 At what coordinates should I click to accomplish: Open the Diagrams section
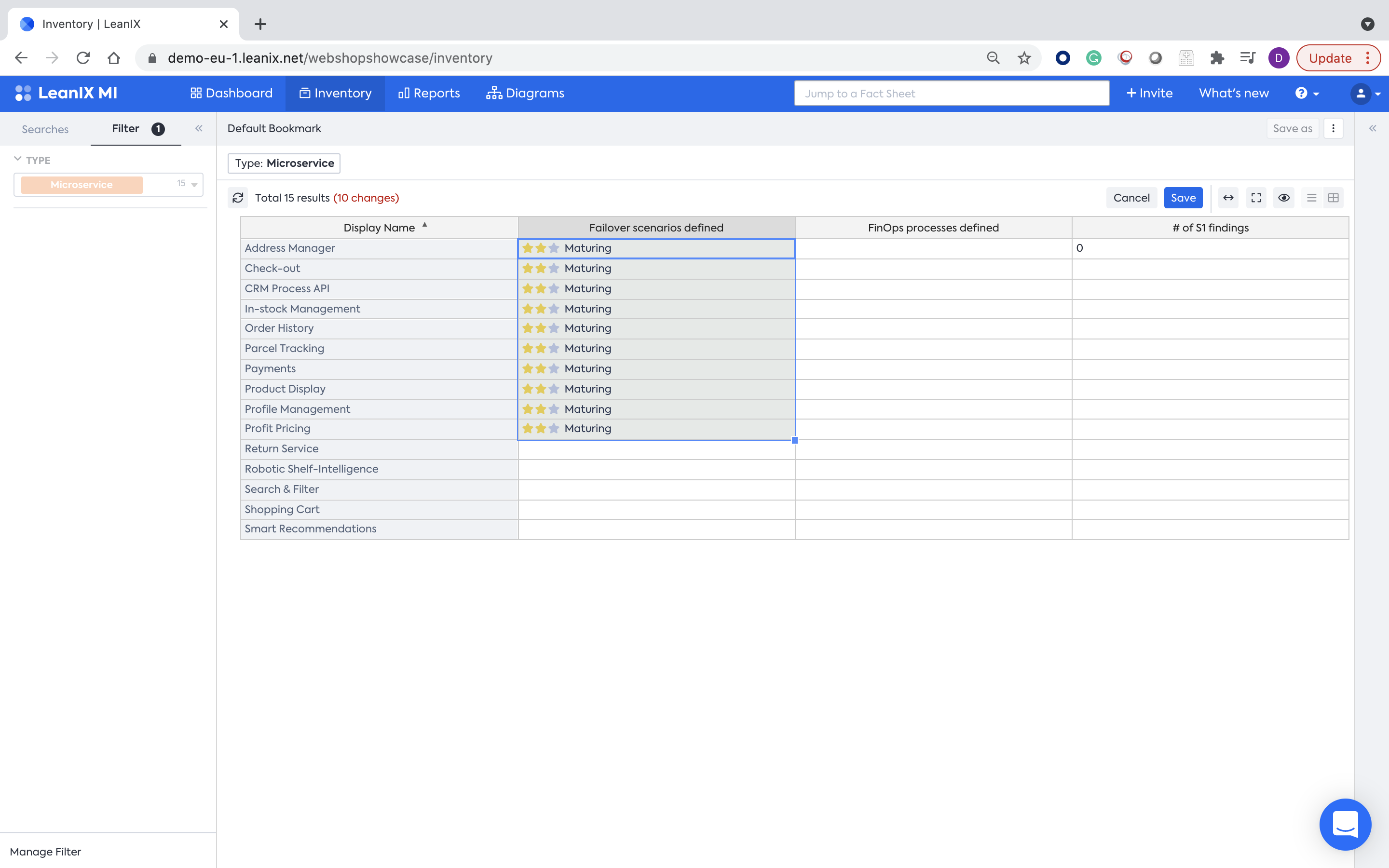[x=525, y=93]
